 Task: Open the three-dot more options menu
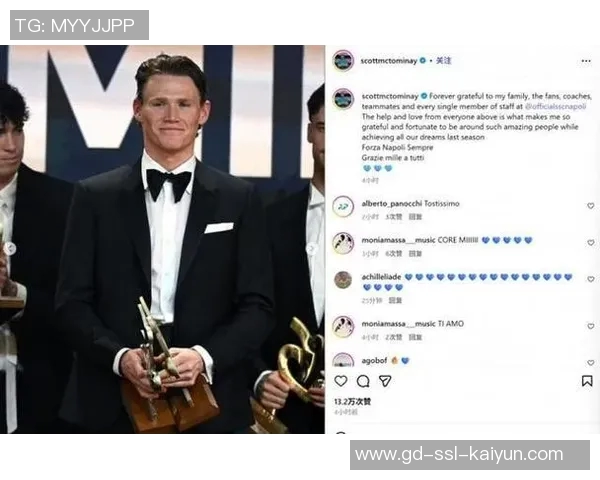click(x=586, y=61)
